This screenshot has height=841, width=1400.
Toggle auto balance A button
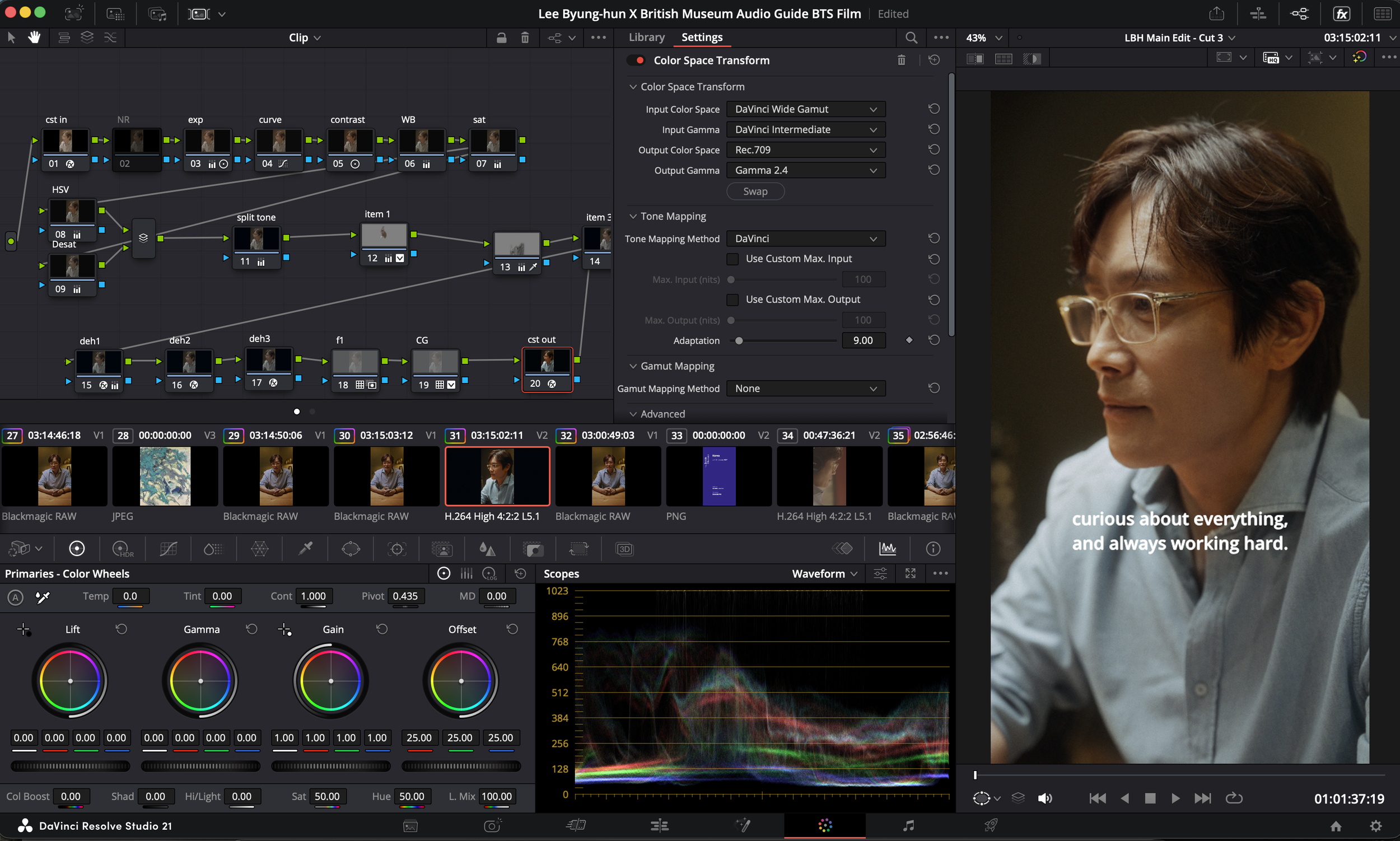[15, 597]
